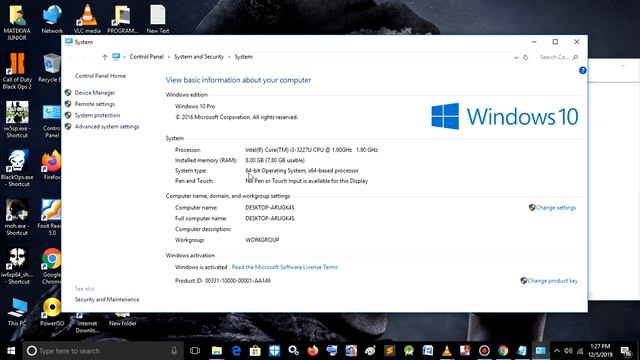Go to Control Panel Home
The image size is (640, 360).
[x=100, y=76]
